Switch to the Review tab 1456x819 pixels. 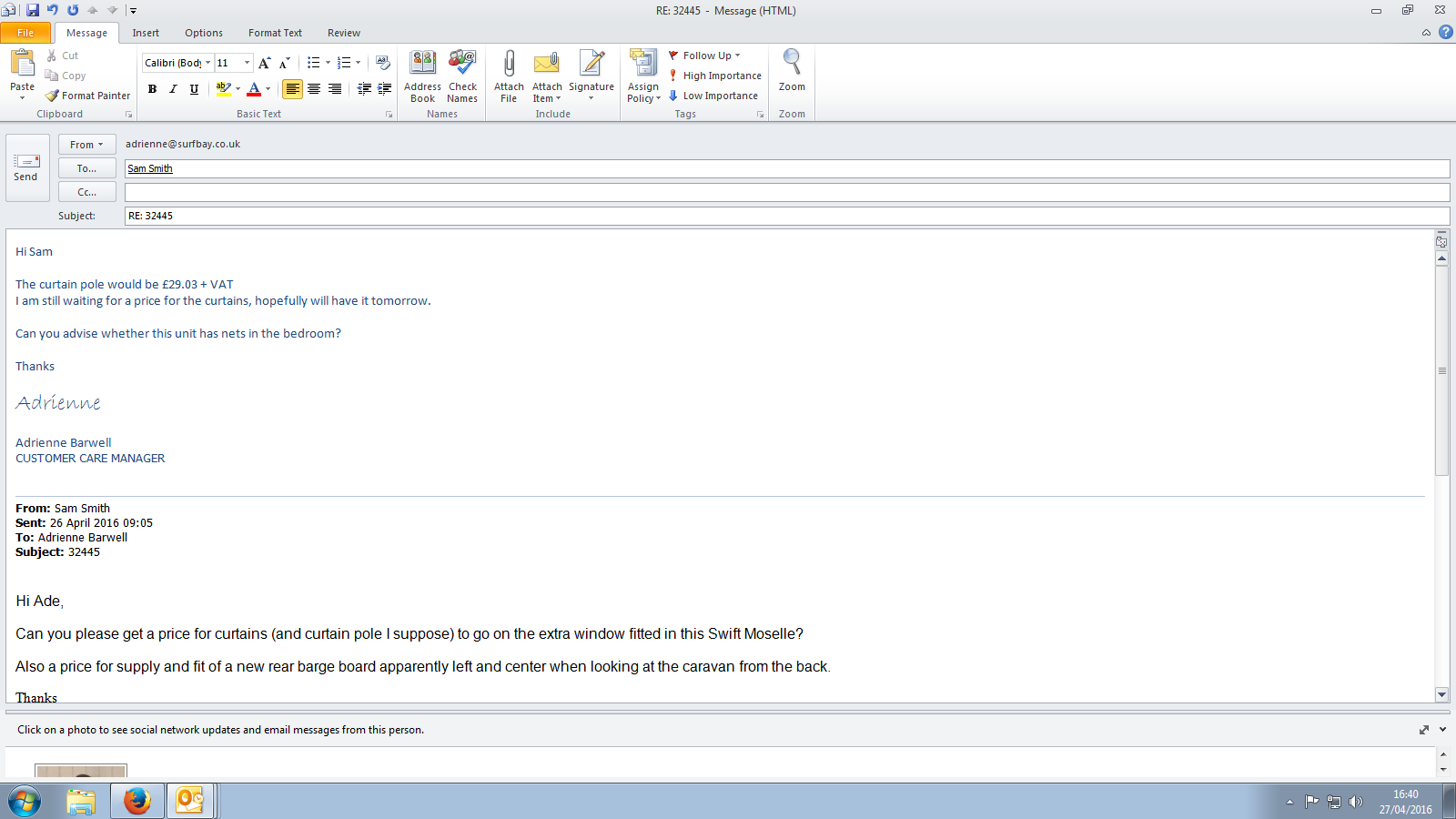[x=344, y=33]
